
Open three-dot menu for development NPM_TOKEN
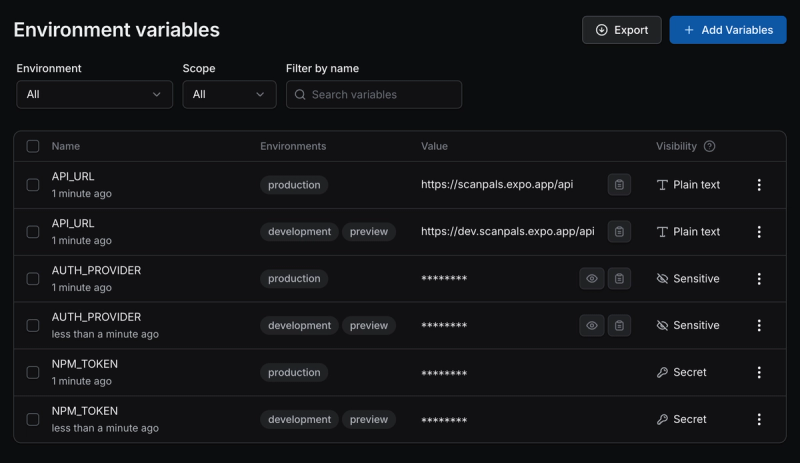[759, 420]
